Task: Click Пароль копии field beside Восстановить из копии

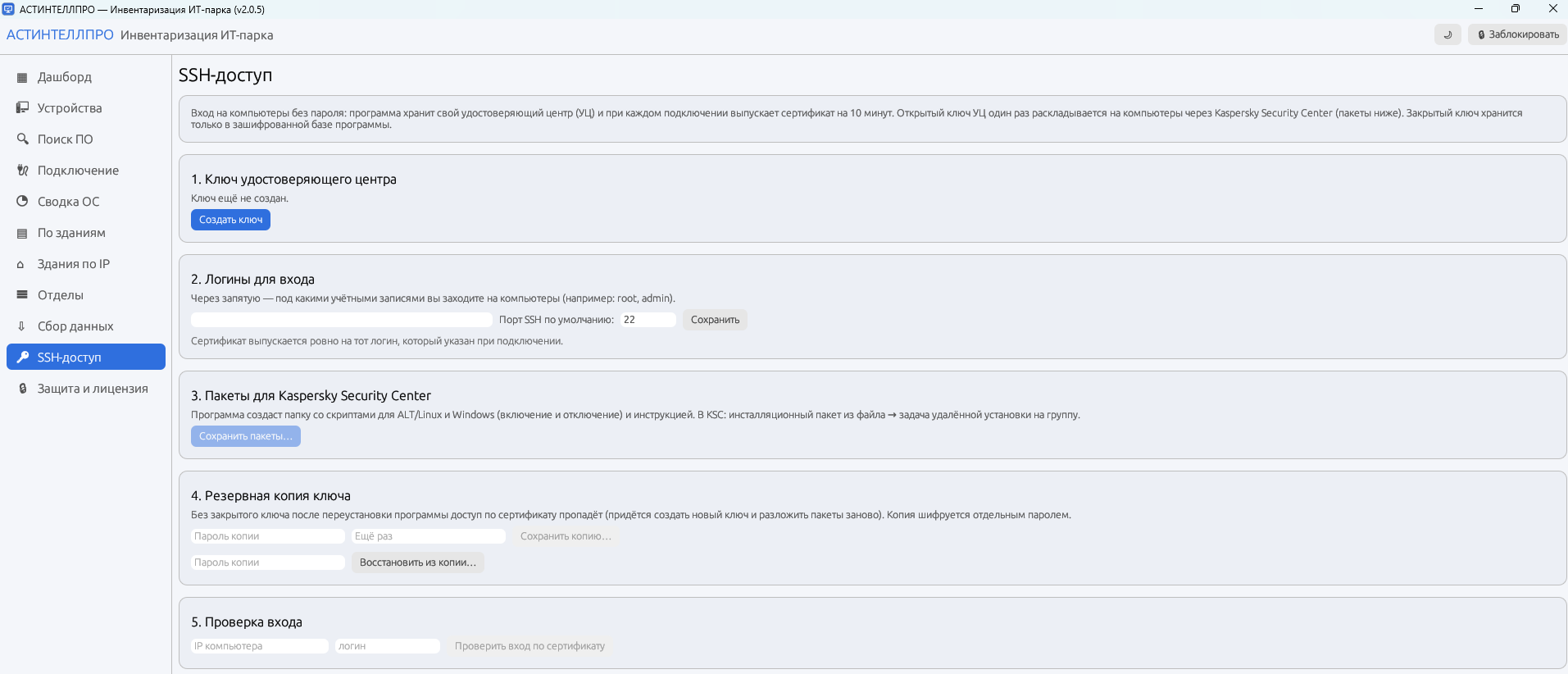Action: [x=268, y=562]
